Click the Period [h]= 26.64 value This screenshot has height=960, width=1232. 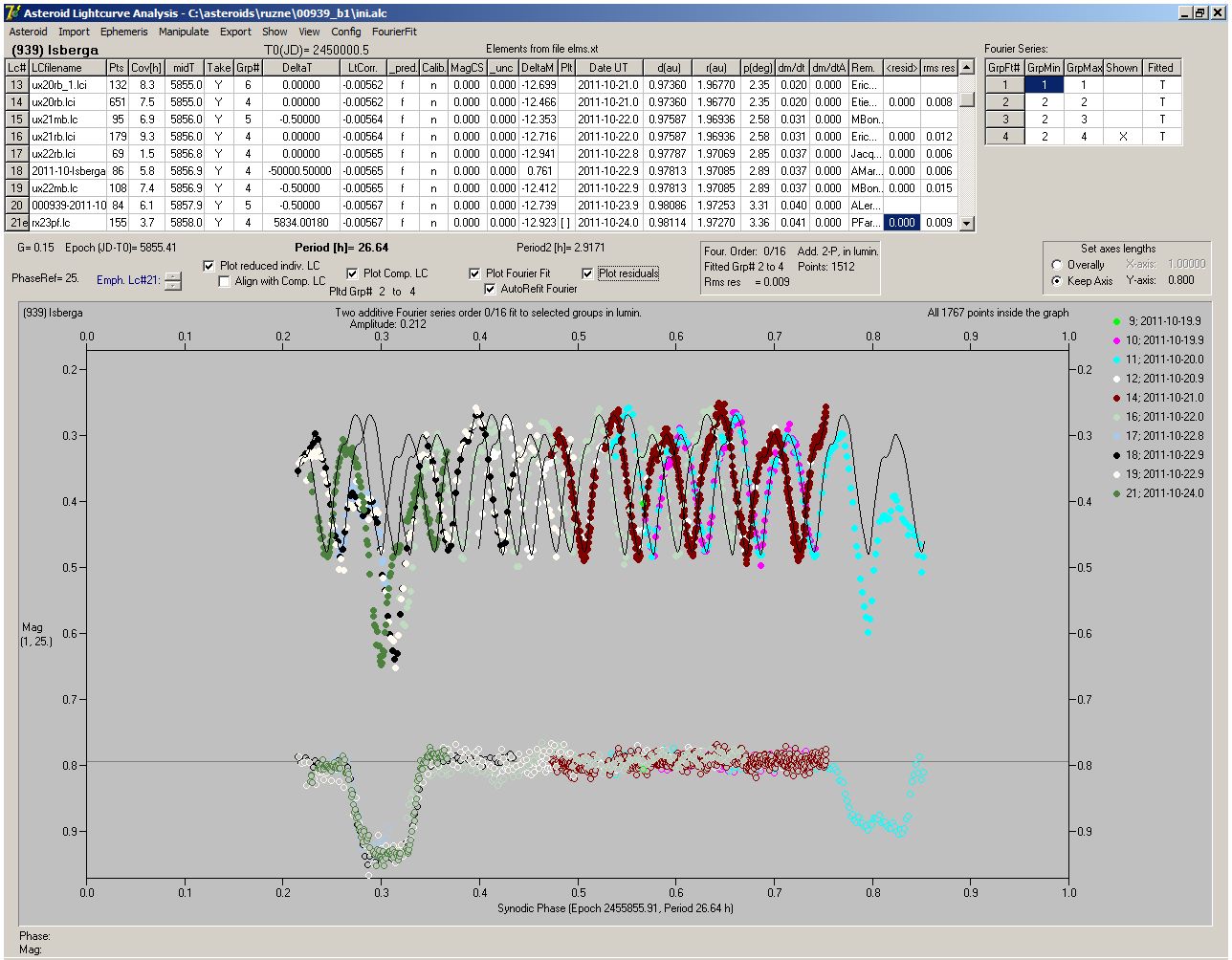341,248
